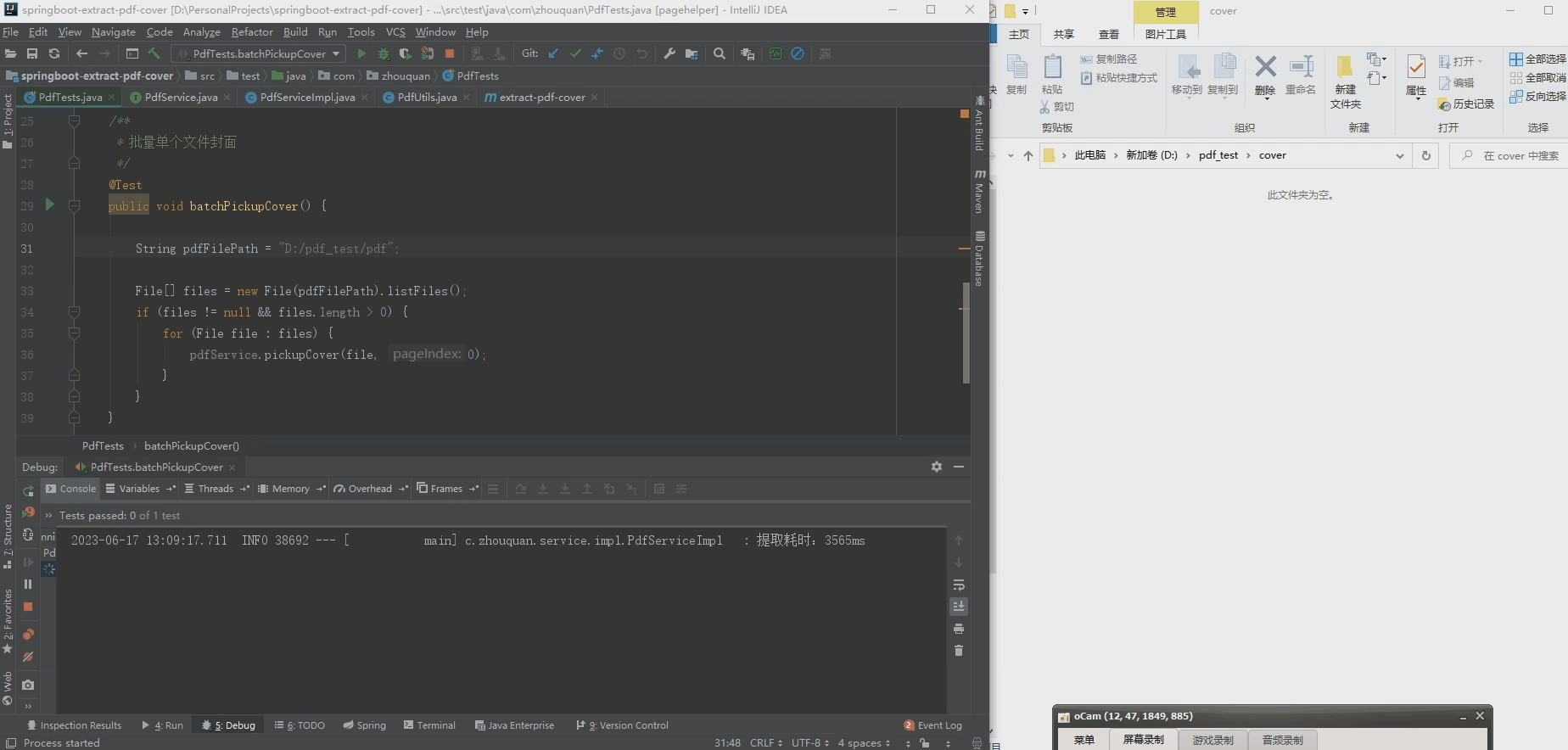Viewport: 1568px width, 750px height.
Task: Open the Maven tool window side tab
Action: (x=979, y=191)
